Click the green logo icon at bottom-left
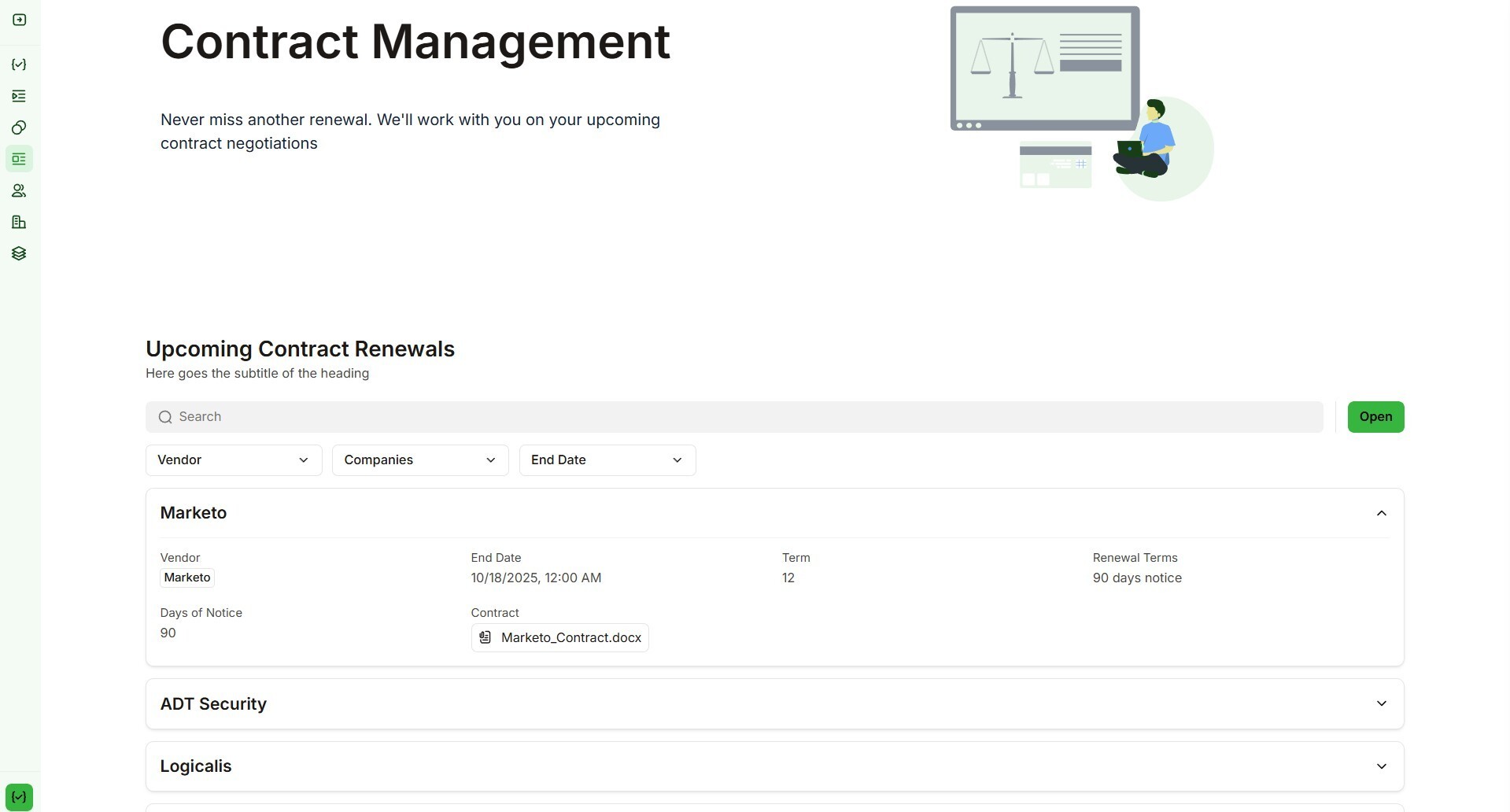 pos(20,796)
